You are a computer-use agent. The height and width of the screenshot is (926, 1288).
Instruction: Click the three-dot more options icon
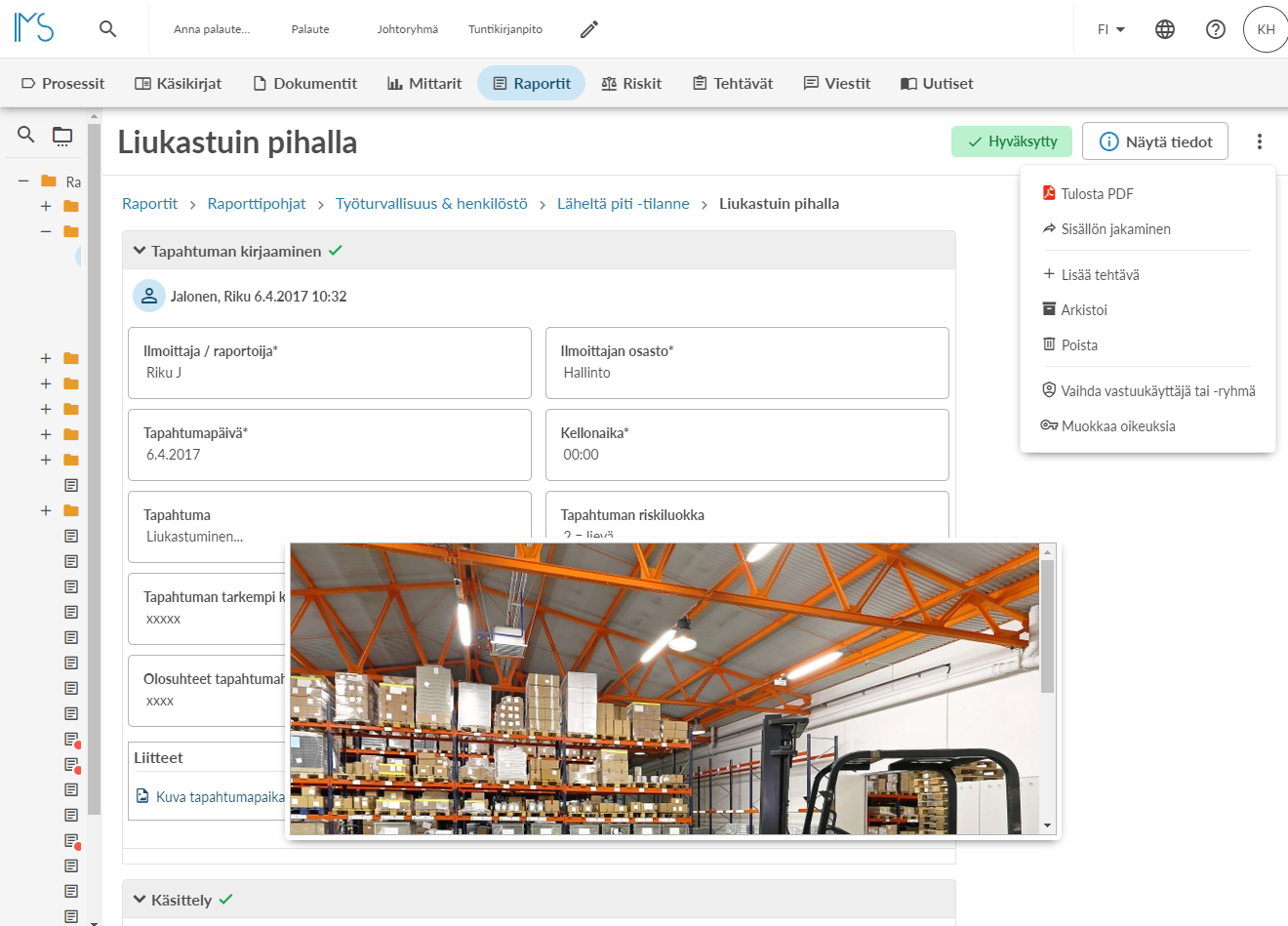[x=1260, y=141]
